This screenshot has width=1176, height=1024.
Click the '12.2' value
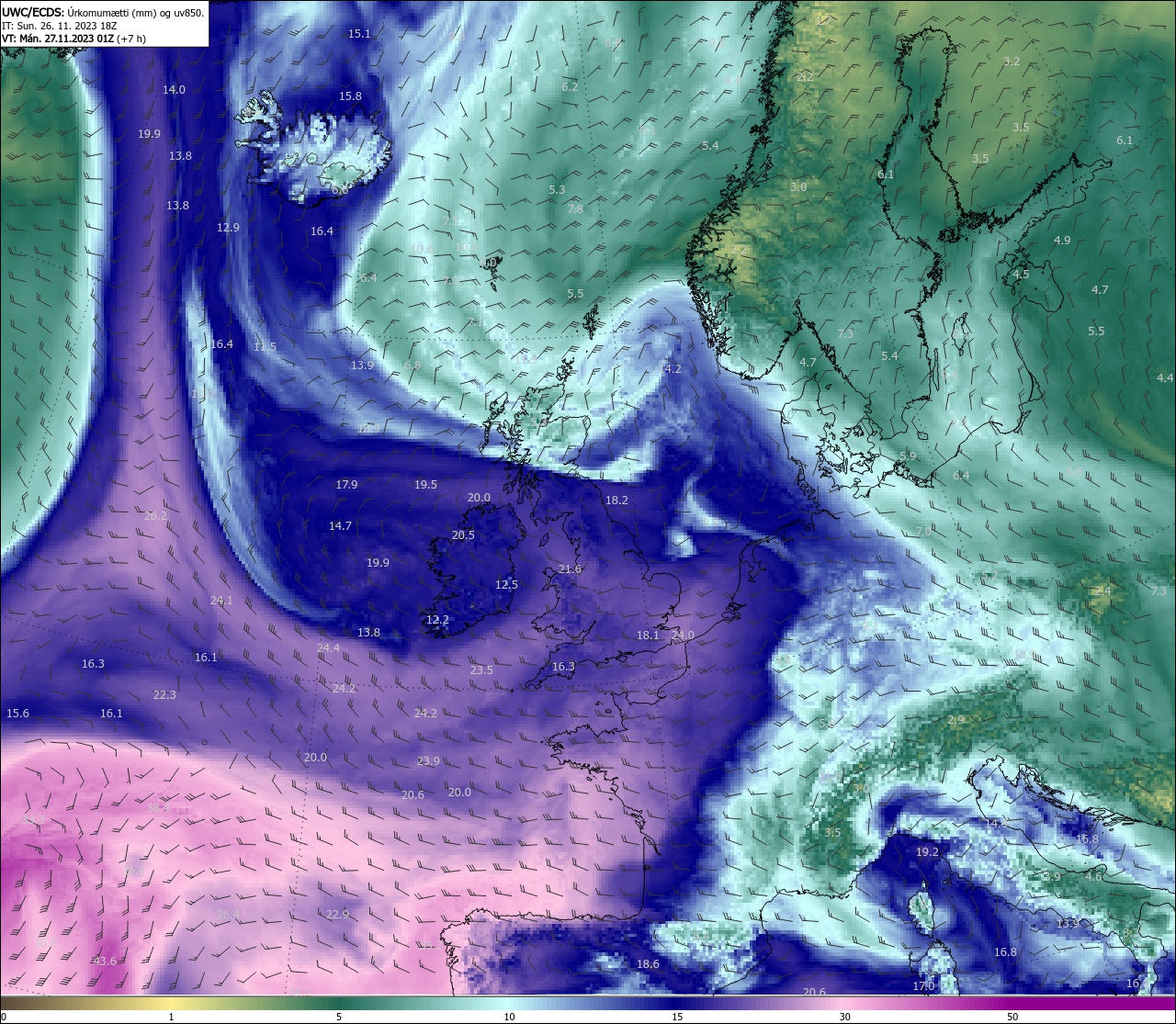point(437,621)
